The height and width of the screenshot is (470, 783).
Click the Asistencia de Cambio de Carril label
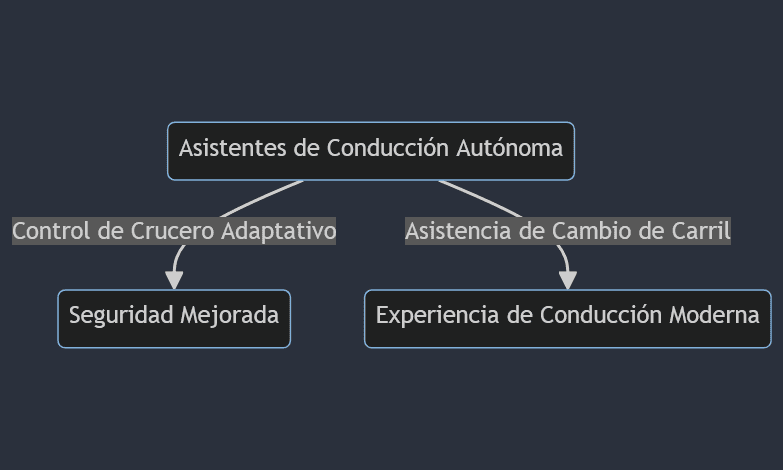[x=568, y=231]
